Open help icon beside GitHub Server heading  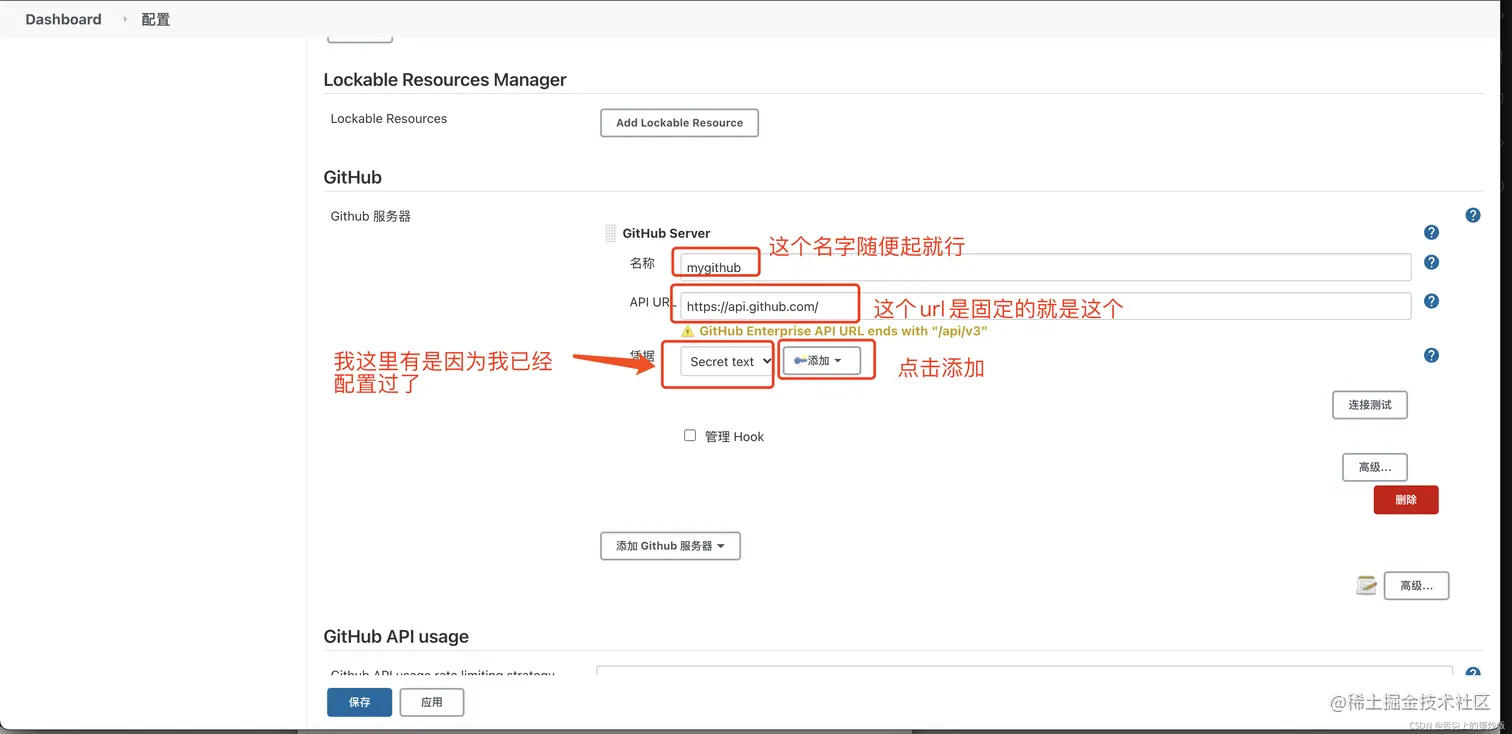coord(1431,232)
